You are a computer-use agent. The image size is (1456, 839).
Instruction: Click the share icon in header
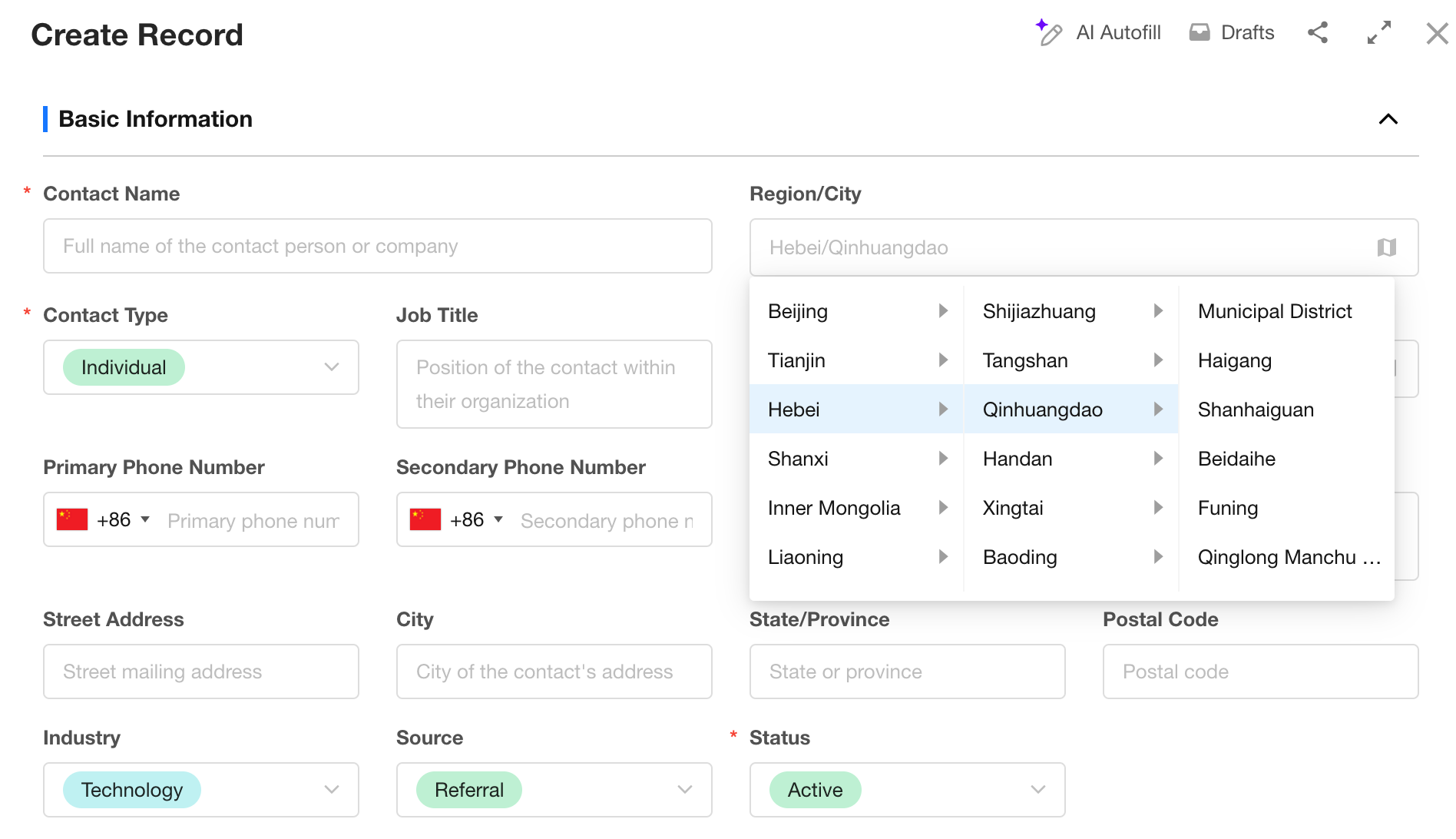pyautogui.click(x=1318, y=32)
